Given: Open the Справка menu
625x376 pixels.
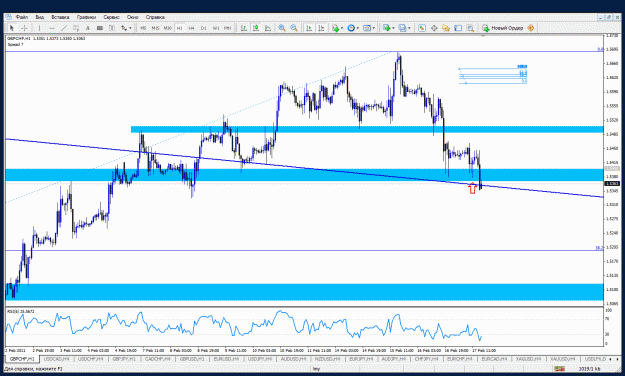Looking at the screenshot, I should [x=155, y=17].
